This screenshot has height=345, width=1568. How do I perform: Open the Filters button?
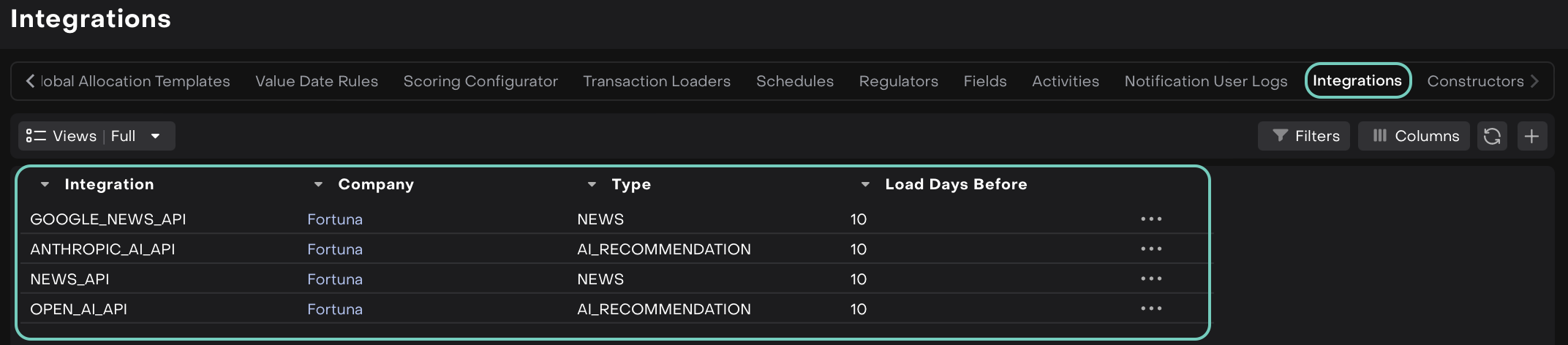click(x=1306, y=136)
